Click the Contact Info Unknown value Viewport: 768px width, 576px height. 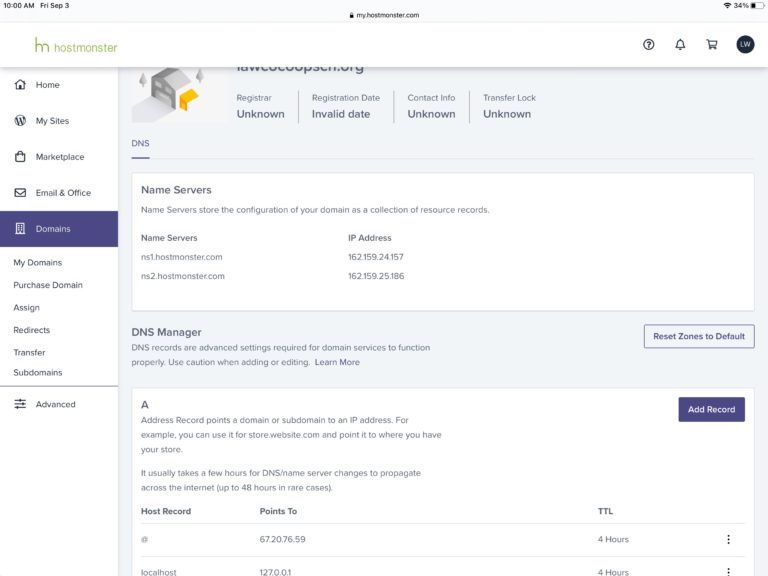tap(432, 114)
